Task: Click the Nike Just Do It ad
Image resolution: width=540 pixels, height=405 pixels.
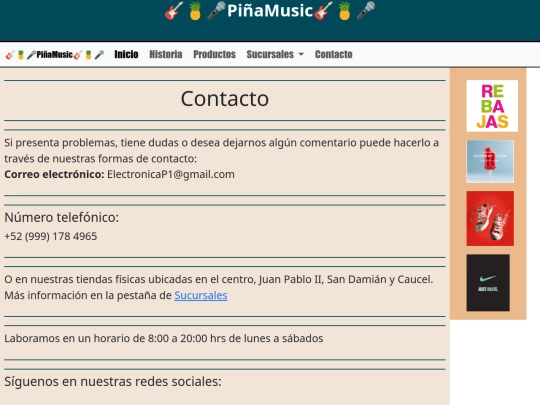Action: pyautogui.click(x=488, y=283)
